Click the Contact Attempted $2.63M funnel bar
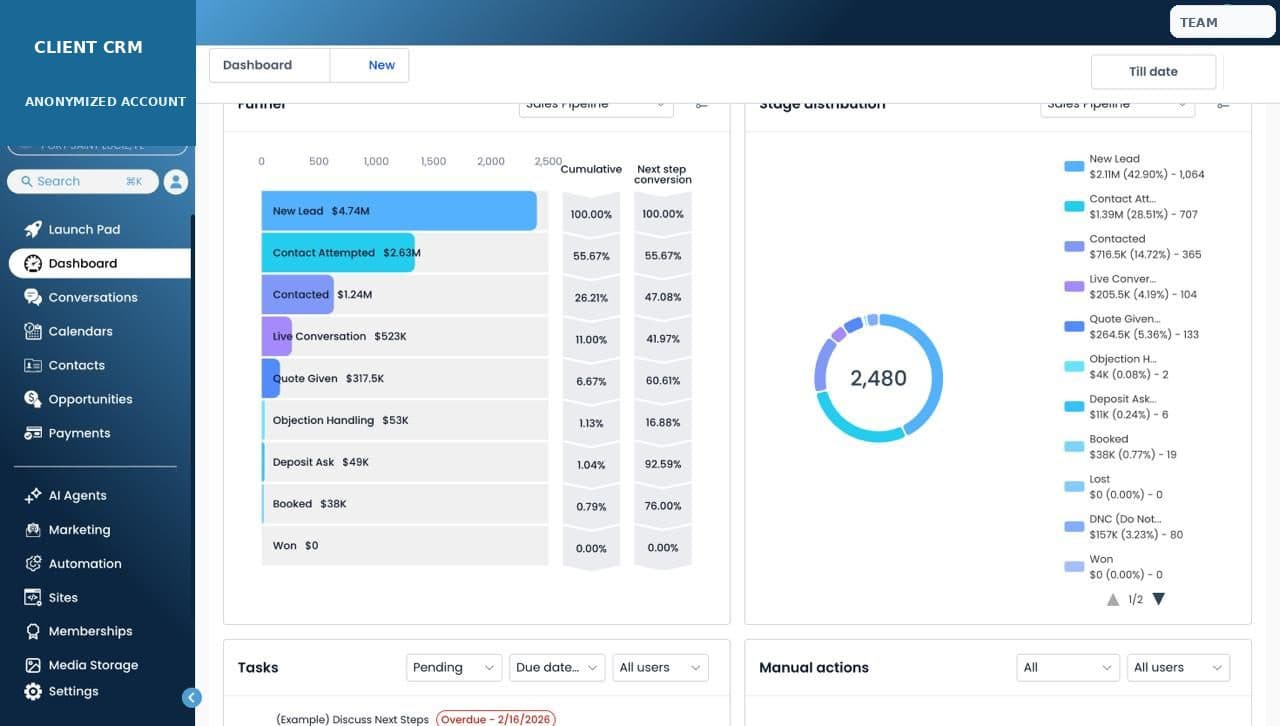 point(338,253)
